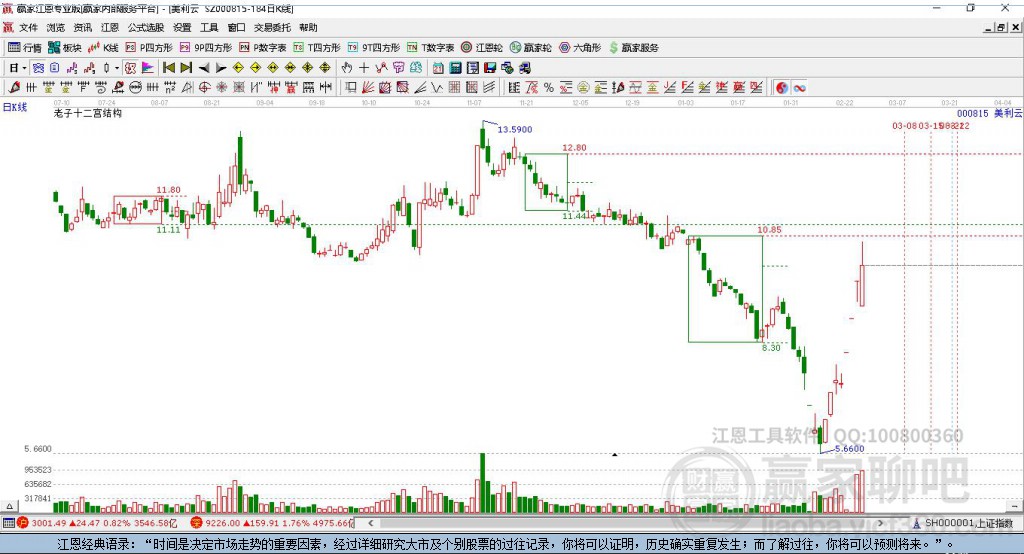Select the red pencil drawing tool

coord(14,88)
